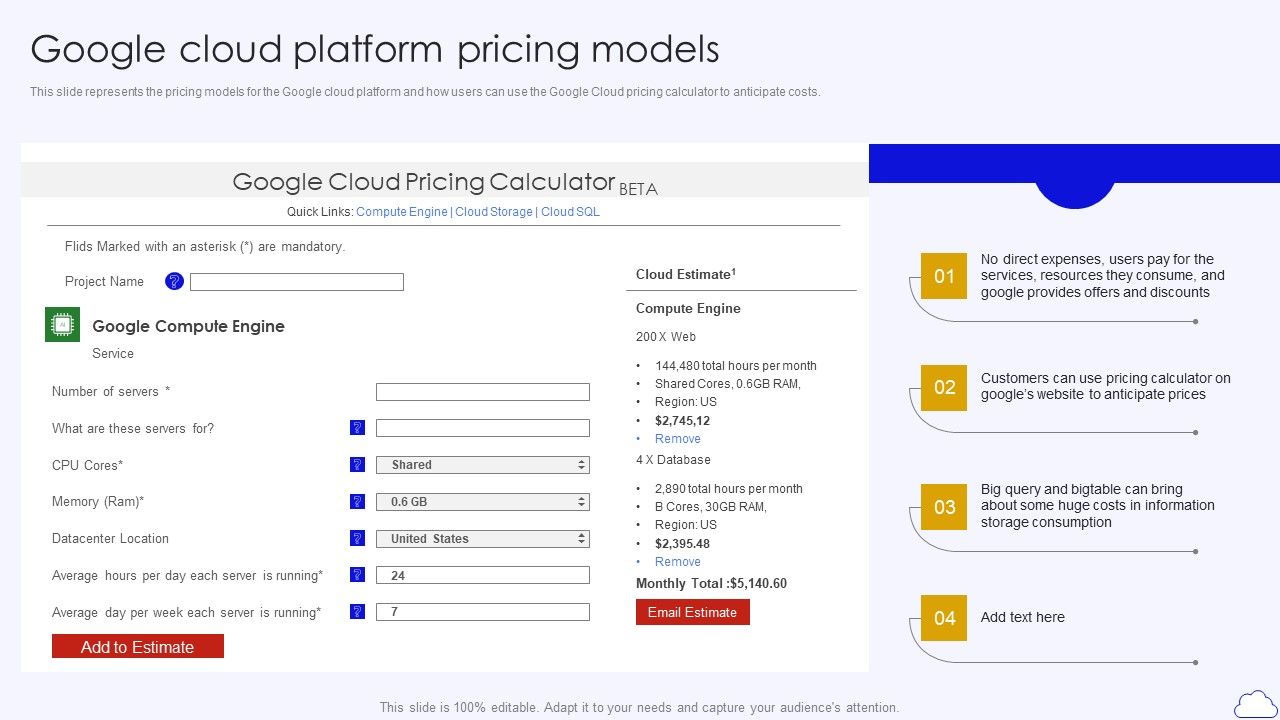This screenshot has width=1280, height=720.
Task: Open the Memory 0.6 GB dropdown
Action: (483, 502)
